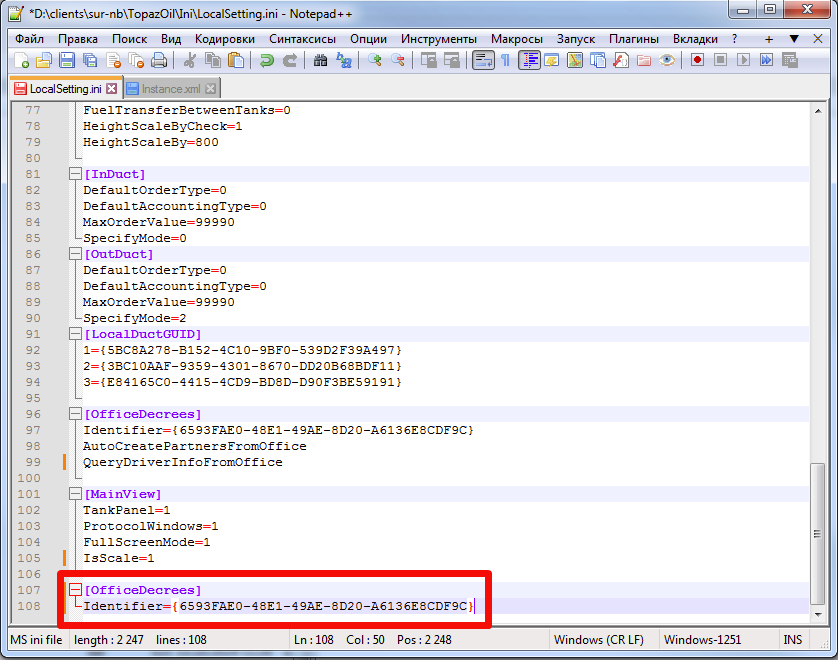Collapse the [MainView] section fold marker
The width and height of the screenshot is (838, 660).
(75, 494)
